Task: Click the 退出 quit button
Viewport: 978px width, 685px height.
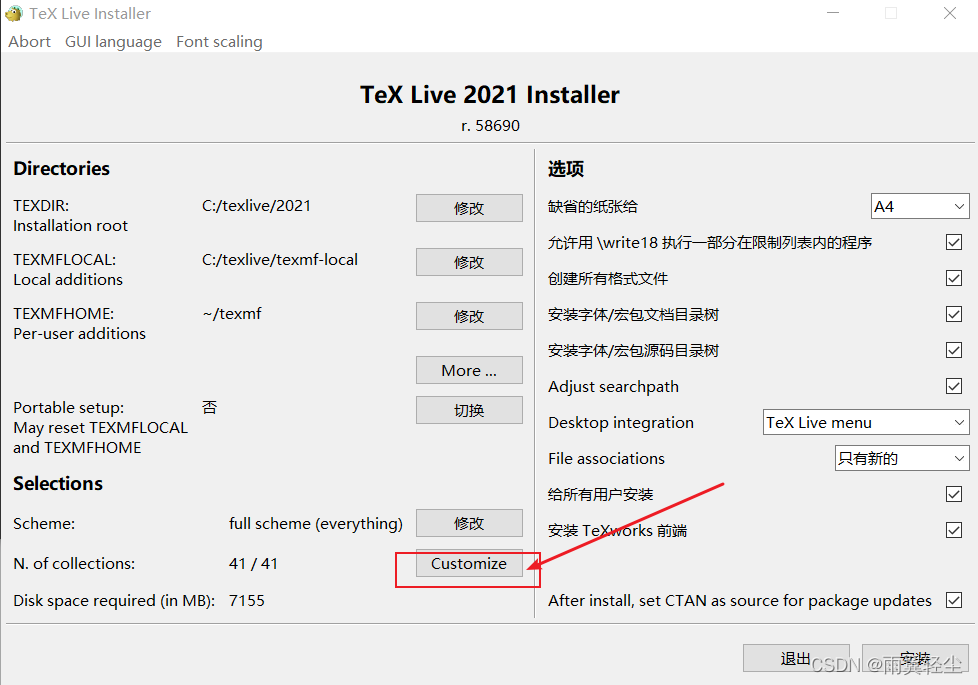Action: click(796, 658)
